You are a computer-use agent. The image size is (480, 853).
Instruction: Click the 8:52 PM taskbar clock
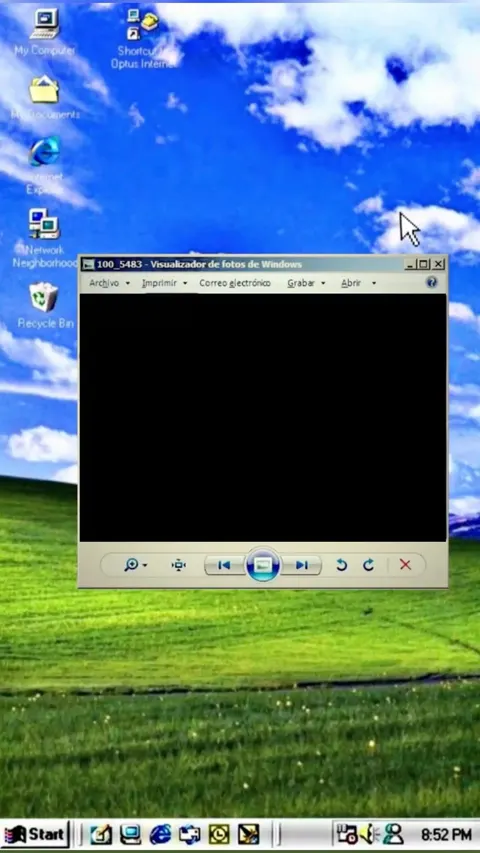point(446,835)
